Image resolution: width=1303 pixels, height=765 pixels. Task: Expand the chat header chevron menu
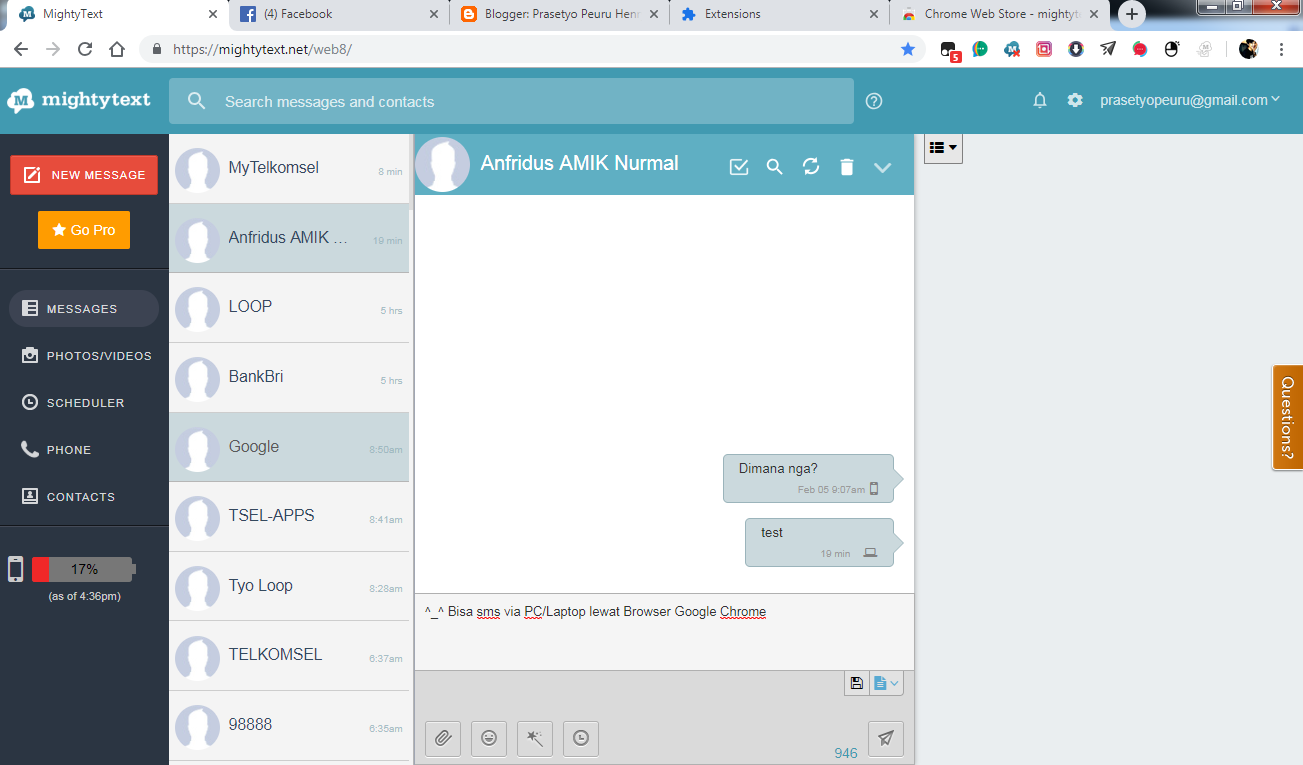(882, 167)
